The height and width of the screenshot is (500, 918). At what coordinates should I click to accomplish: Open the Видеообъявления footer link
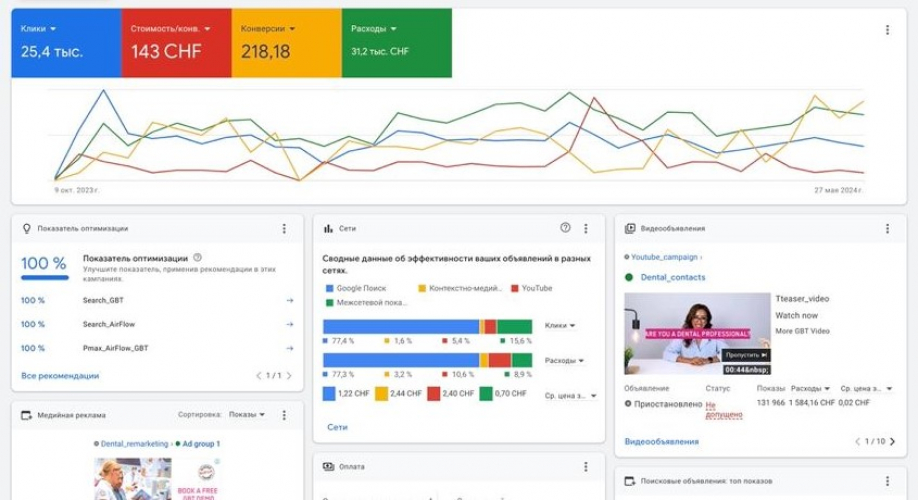point(662,441)
